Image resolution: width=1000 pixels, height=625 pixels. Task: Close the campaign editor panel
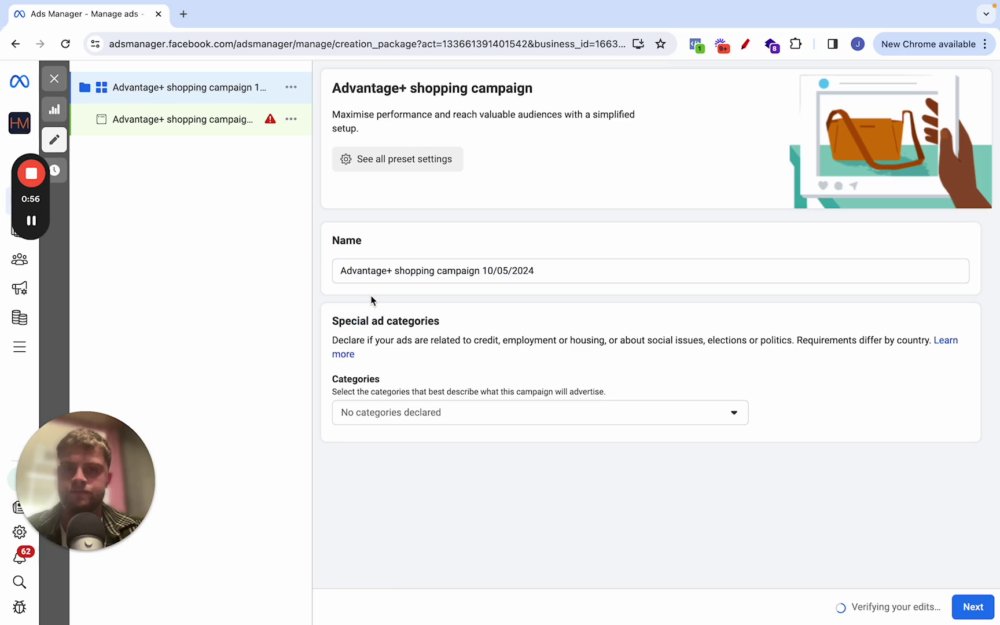coord(54,78)
